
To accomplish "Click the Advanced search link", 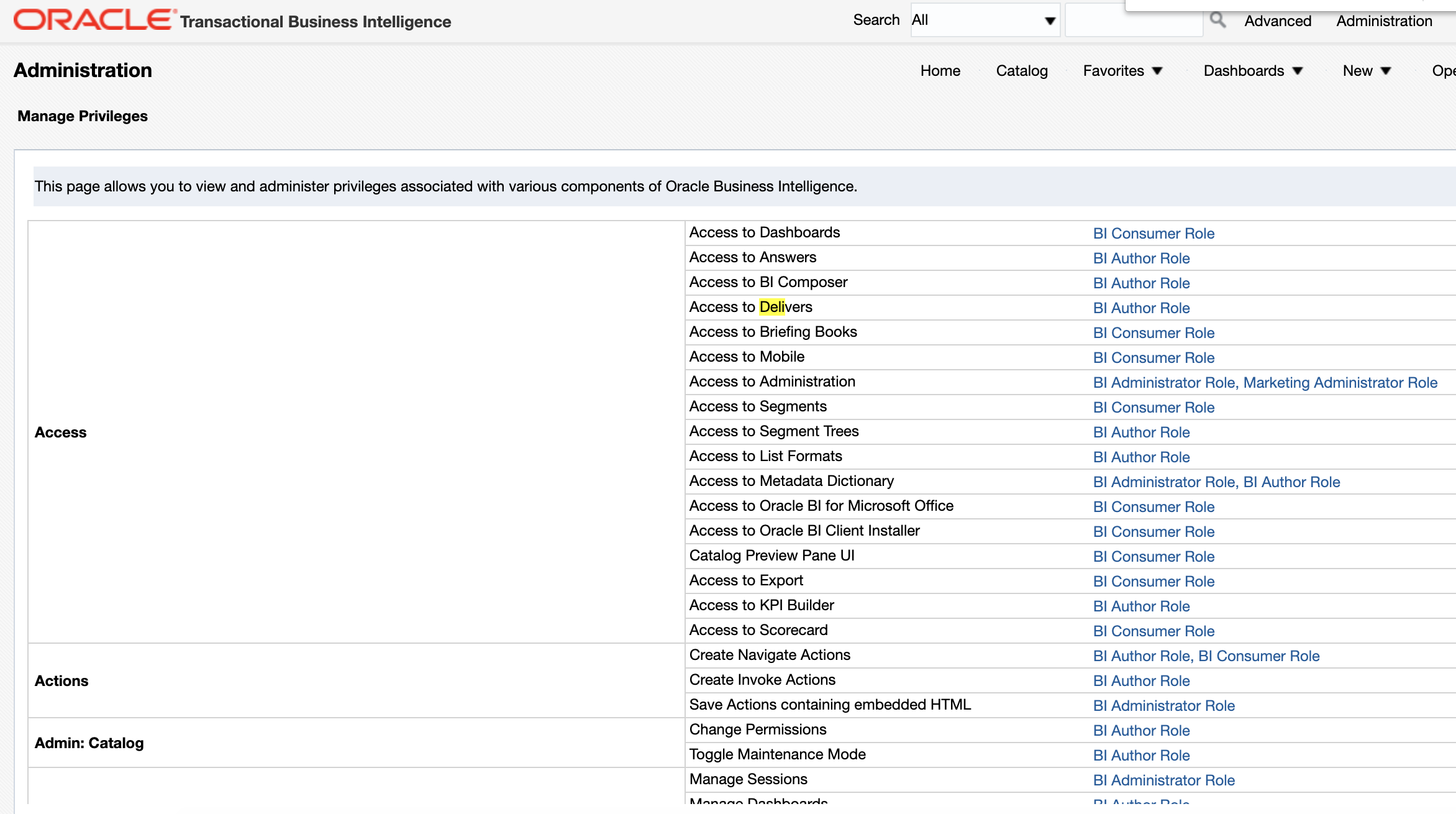I will 1278,21.
